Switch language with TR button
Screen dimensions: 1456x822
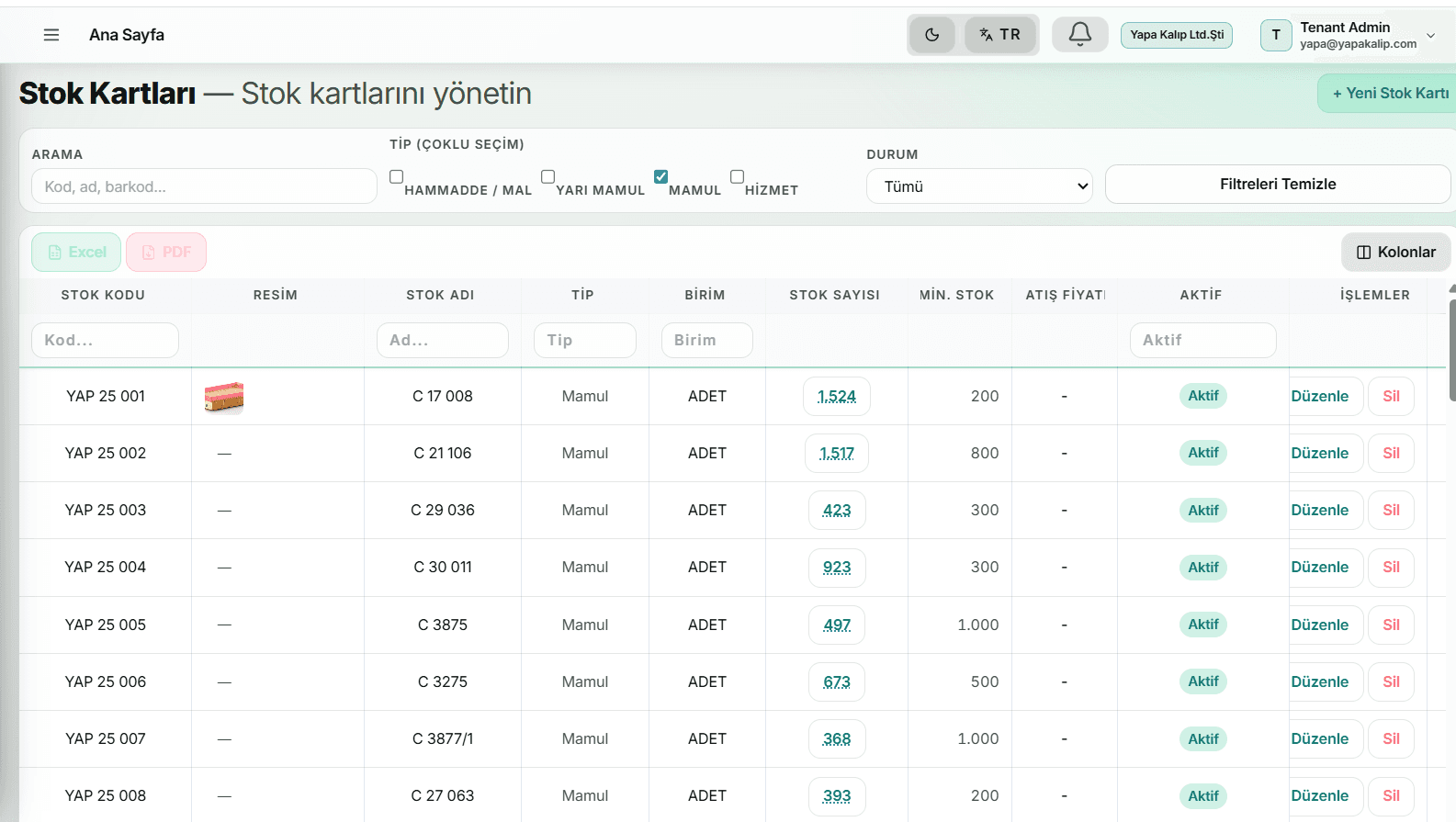point(999,35)
